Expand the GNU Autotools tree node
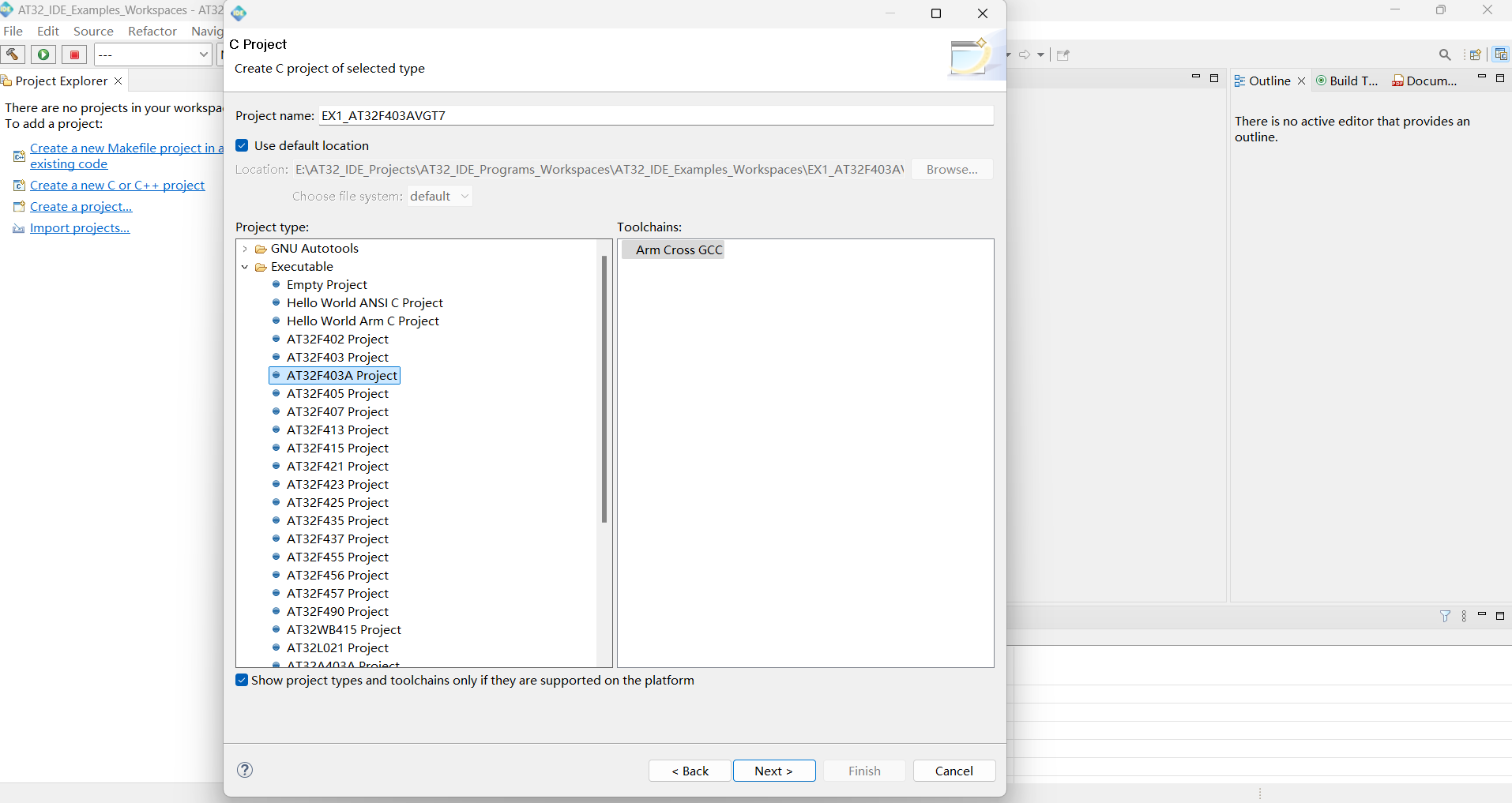This screenshot has height=803, width=1512. click(x=245, y=249)
